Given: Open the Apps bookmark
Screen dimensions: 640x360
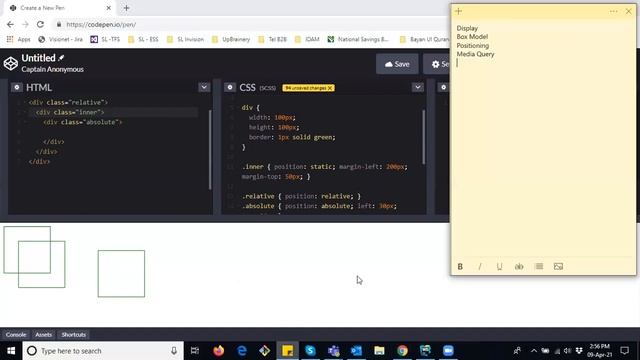Looking at the screenshot, I should 18,39.
